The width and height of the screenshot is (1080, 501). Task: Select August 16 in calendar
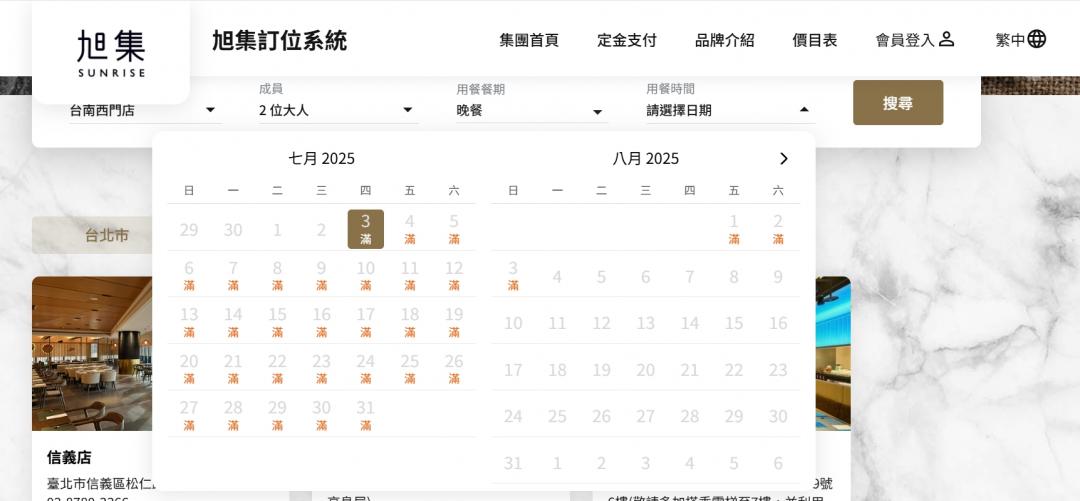click(778, 323)
